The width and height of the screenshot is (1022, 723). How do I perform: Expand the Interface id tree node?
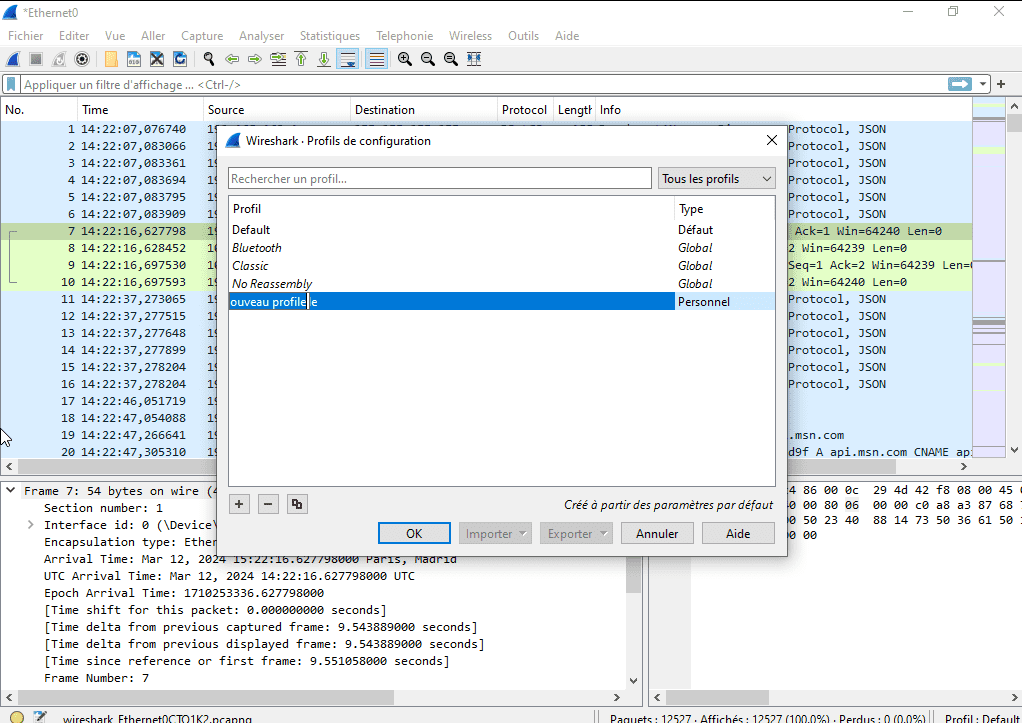click(31, 525)
